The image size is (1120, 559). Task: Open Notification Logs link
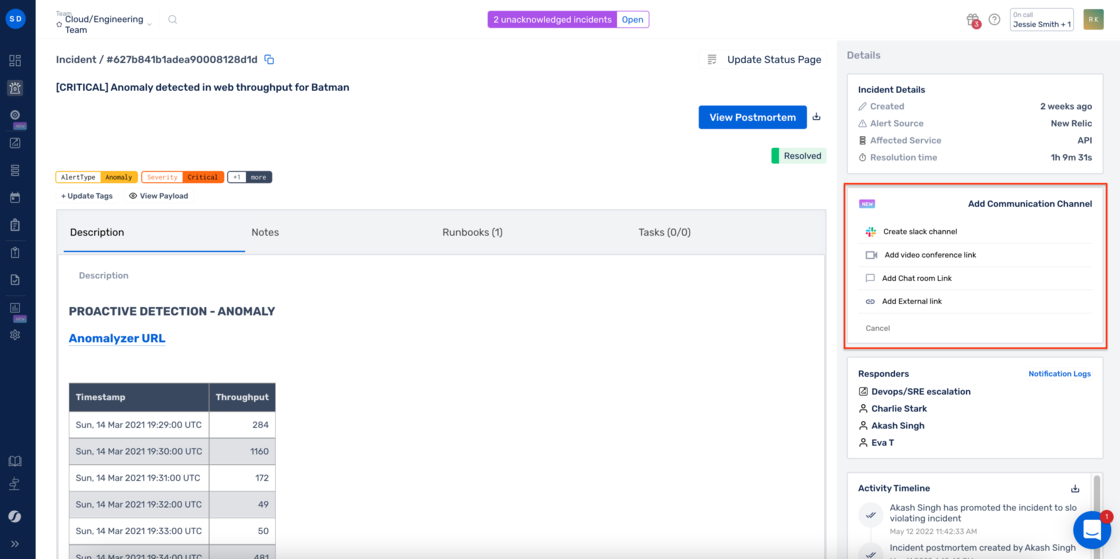1059,373
